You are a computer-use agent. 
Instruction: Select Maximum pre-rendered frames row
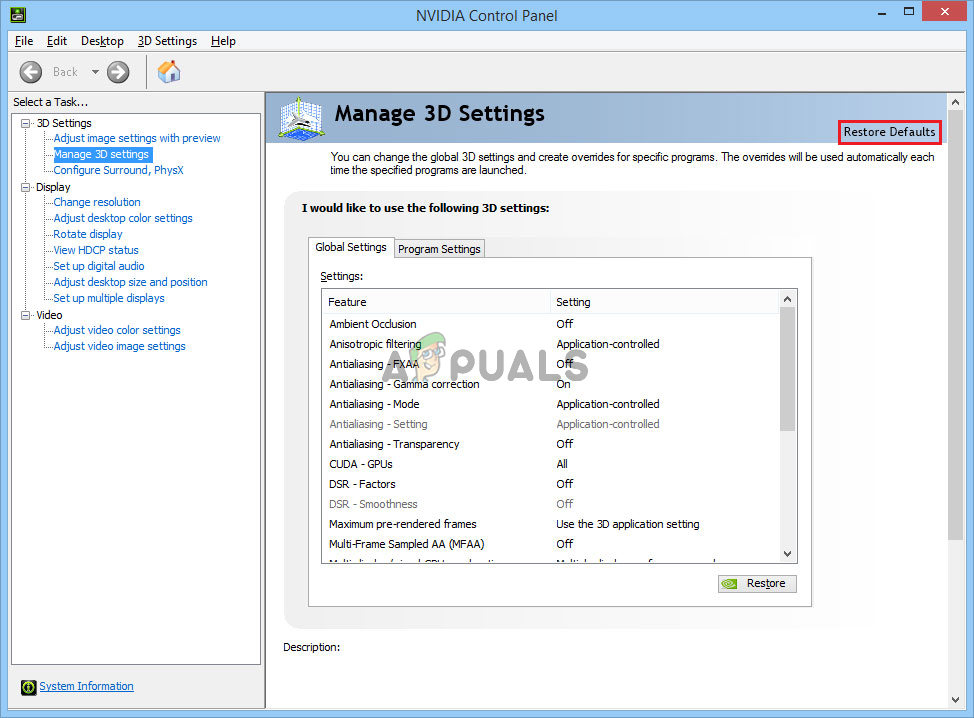pyautogui.click(x=550, y=524)
